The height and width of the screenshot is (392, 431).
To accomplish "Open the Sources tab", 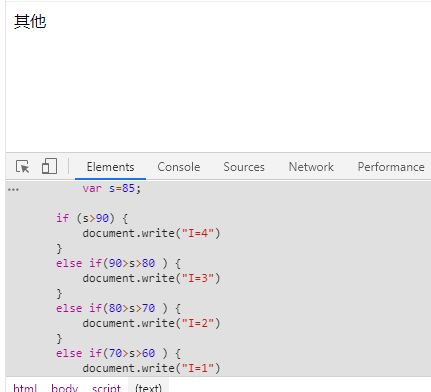I will pos(244,167).
